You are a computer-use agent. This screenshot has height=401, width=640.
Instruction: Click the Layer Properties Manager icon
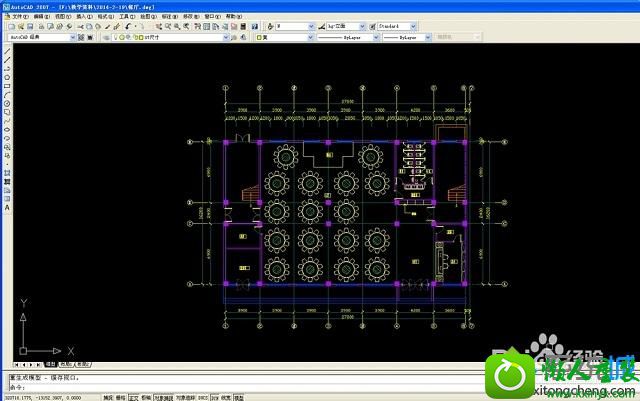[106, 37]
